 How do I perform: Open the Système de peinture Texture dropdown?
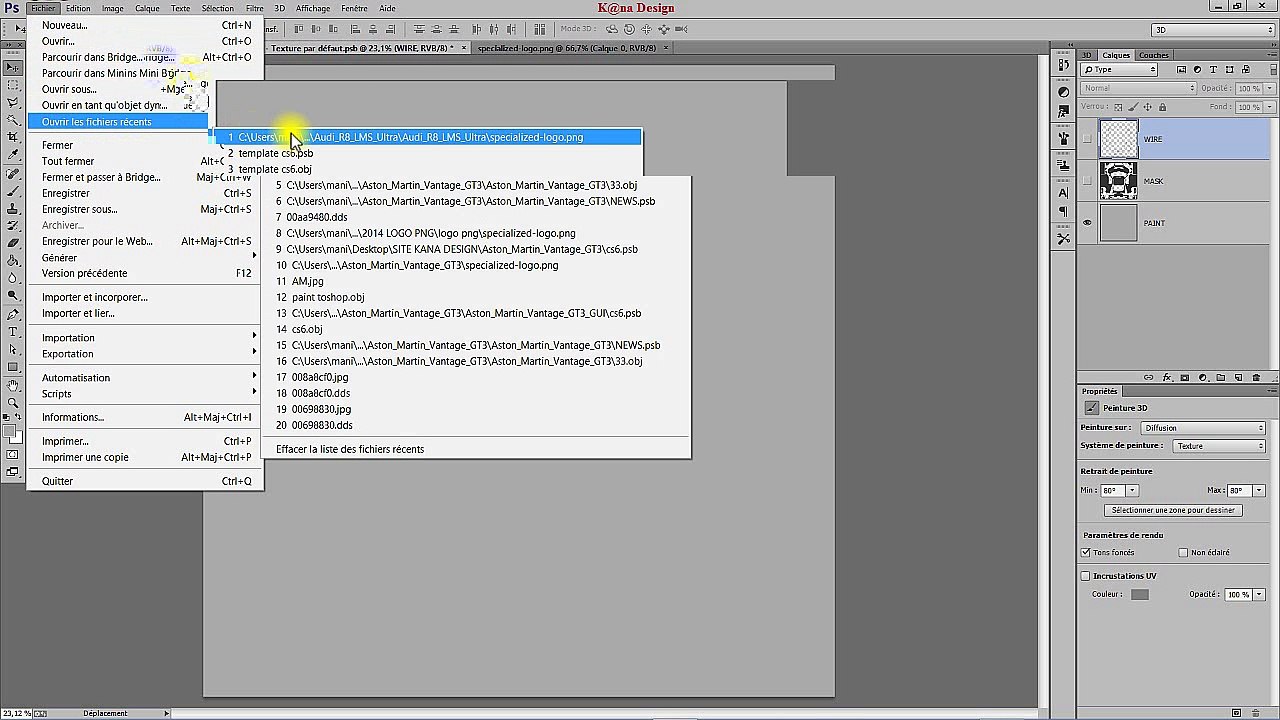(1219, 446)
